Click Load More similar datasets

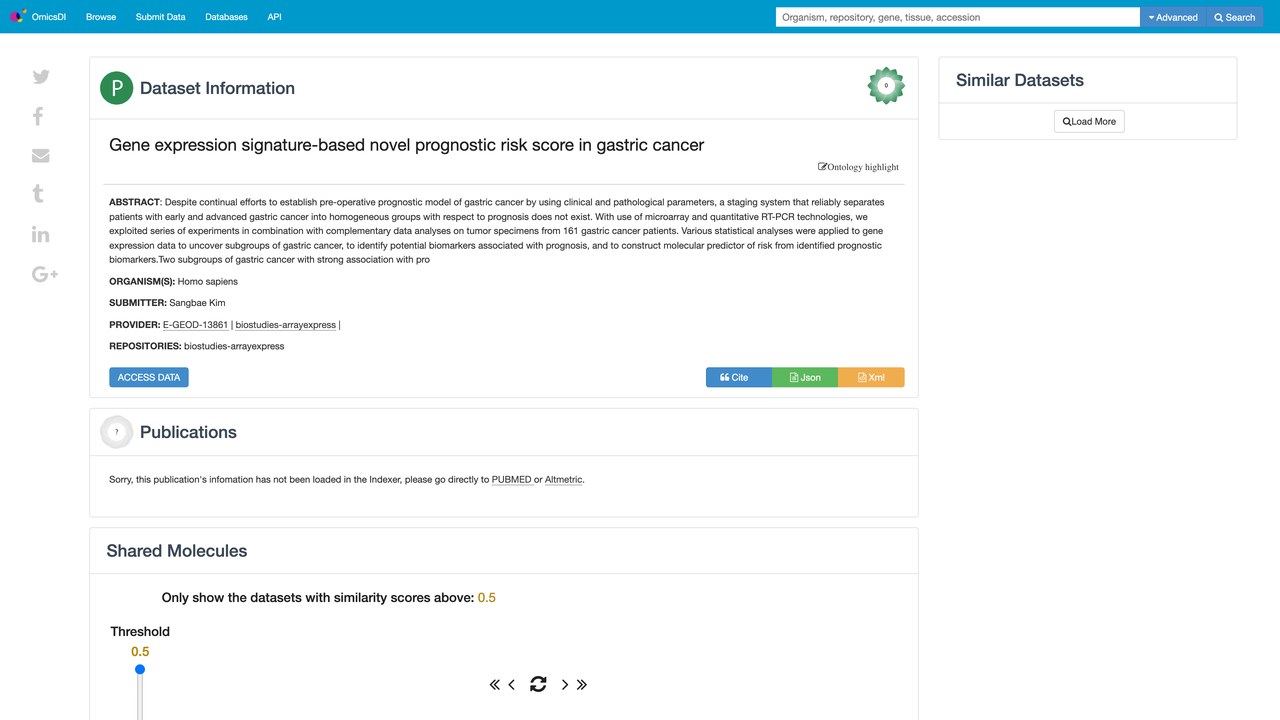1089,121
